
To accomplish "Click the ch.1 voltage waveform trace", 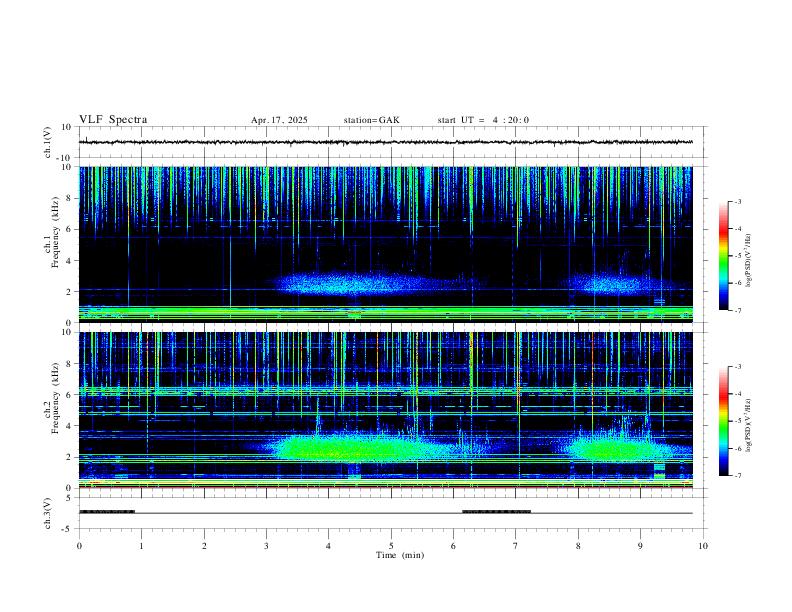I will [x=385, y=142].
